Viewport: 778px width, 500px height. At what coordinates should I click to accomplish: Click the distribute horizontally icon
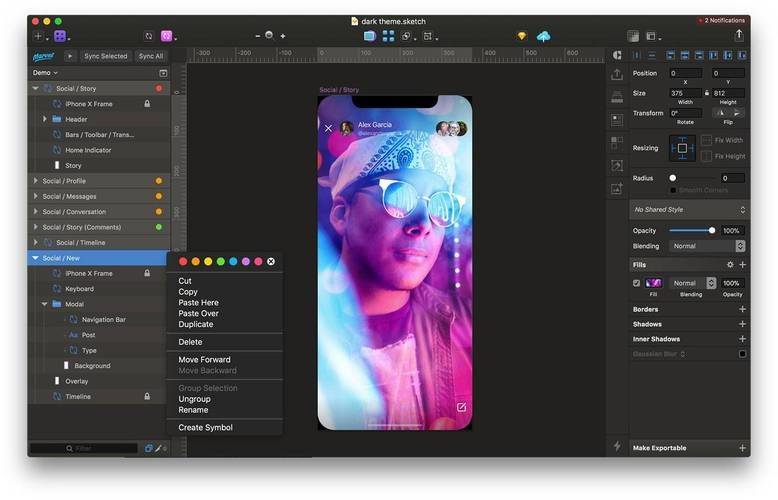637,55
